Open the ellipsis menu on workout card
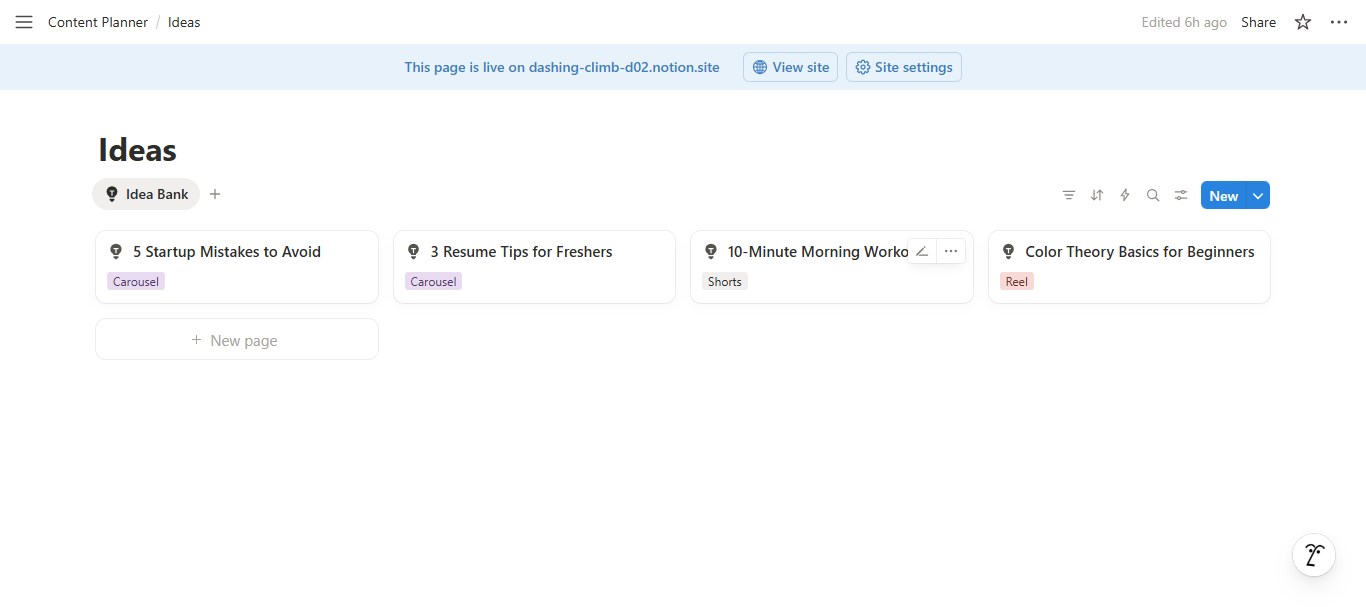Viewport: 1366px width, 607px height. 951,252
